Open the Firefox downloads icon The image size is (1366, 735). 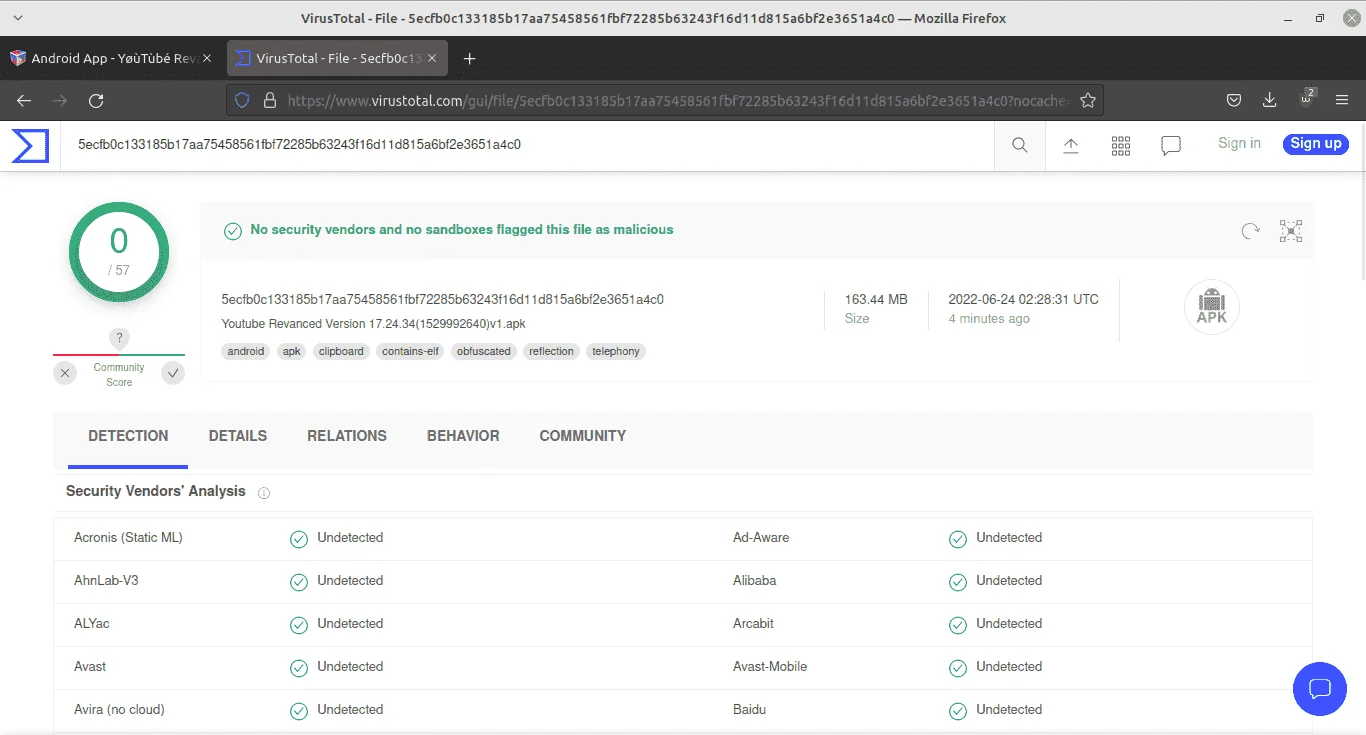coord(1270,100)
